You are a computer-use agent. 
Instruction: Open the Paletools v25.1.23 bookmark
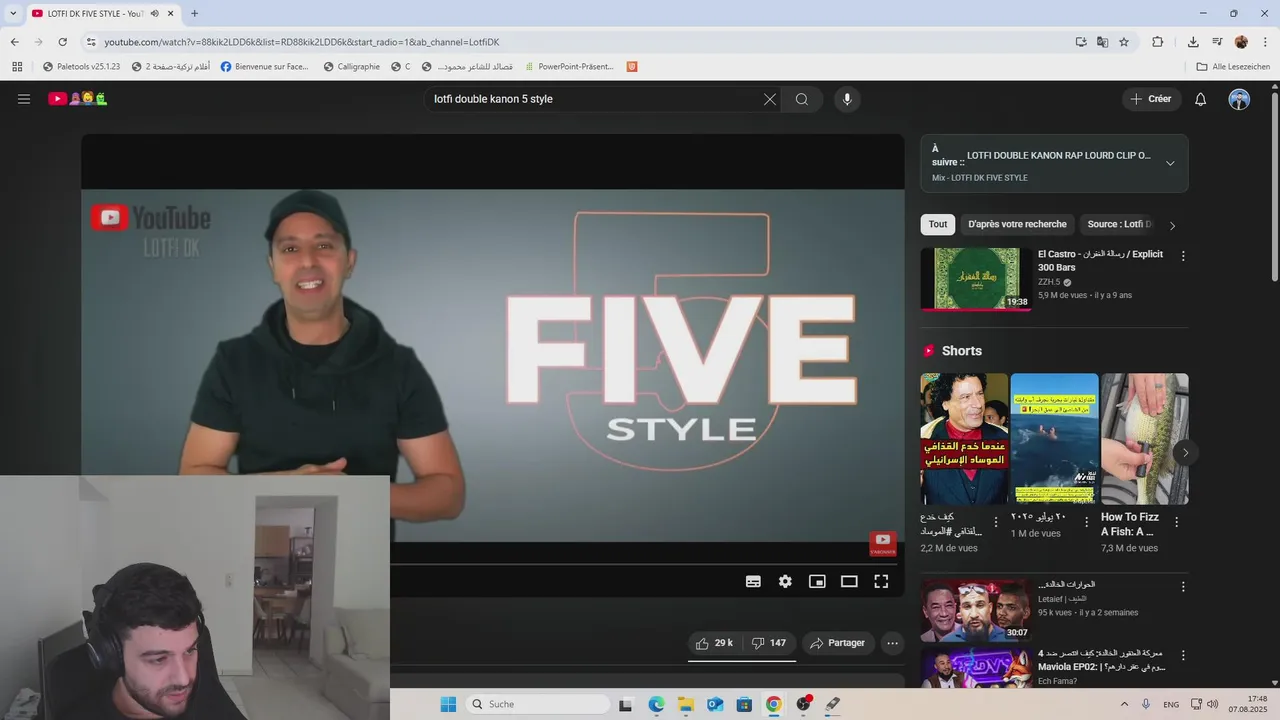(82, 67)
